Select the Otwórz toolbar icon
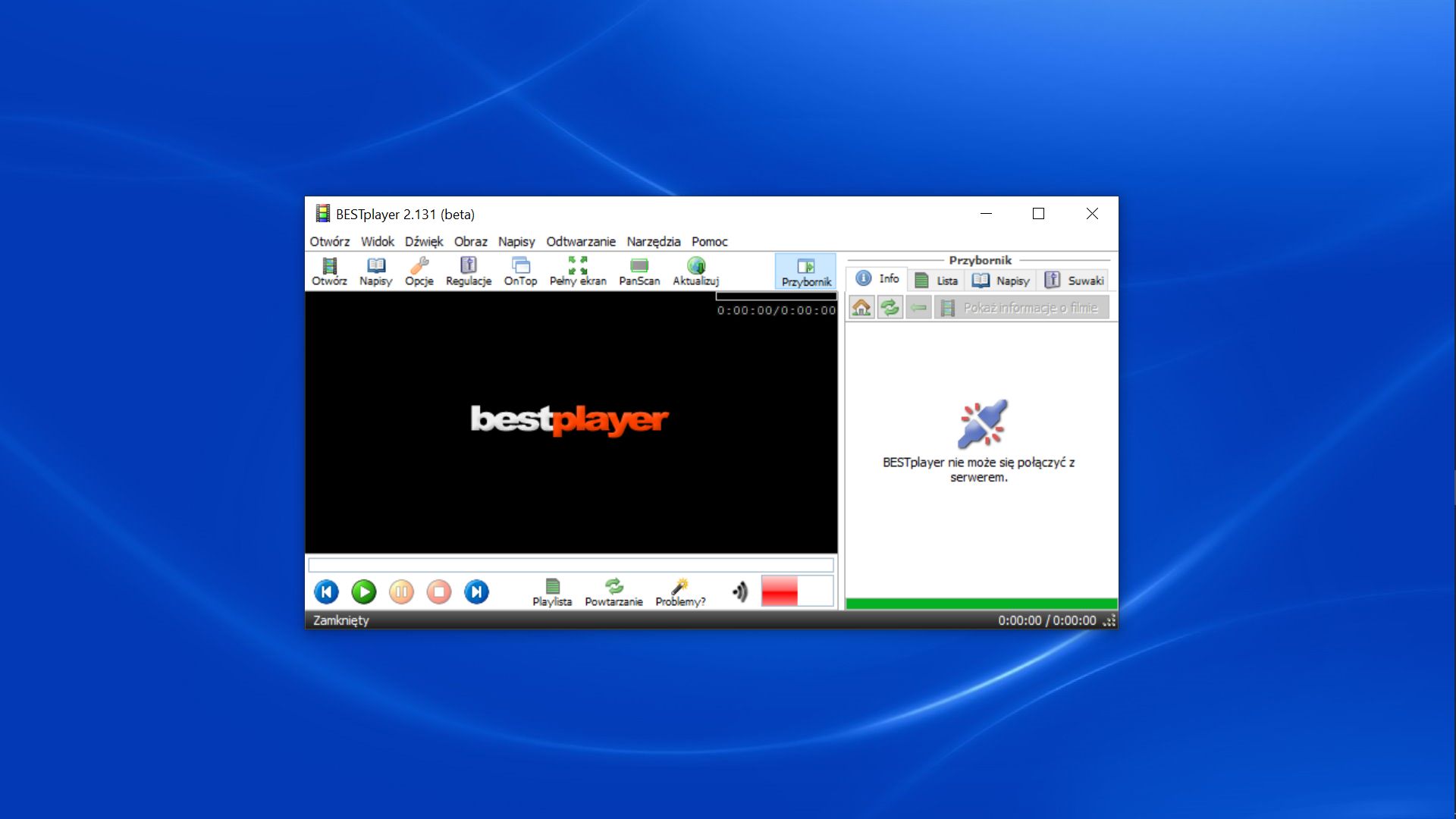1456x819 pixels. 328,271
